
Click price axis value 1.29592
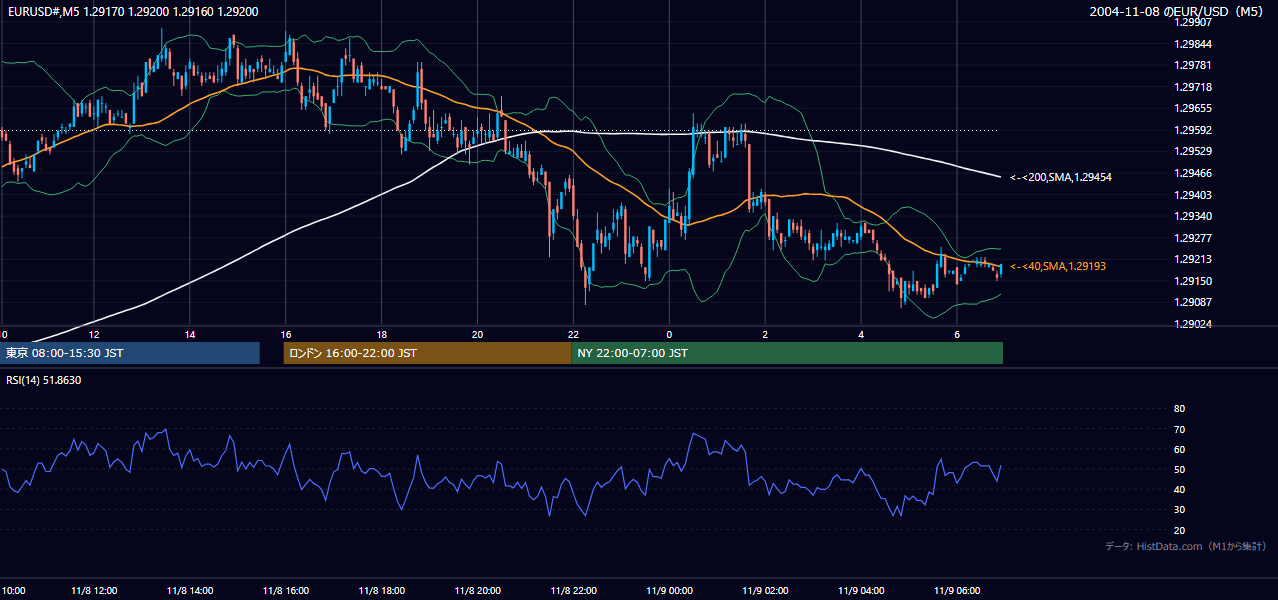(1193, 130)
